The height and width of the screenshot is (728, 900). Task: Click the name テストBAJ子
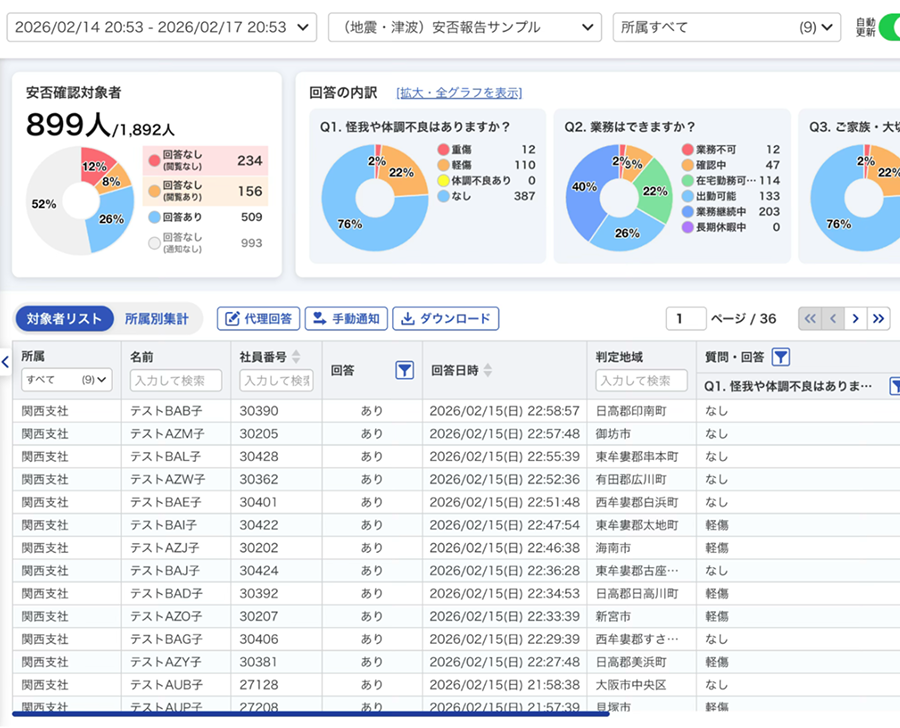click(165, 571)
